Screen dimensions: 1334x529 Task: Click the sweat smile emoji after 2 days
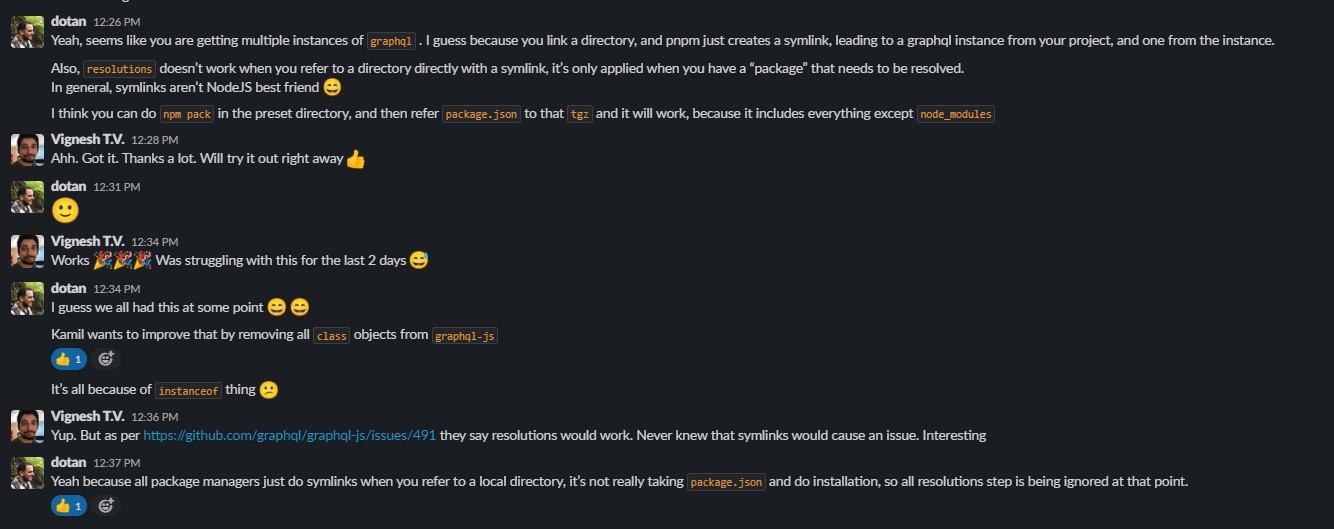pos(419,261)
